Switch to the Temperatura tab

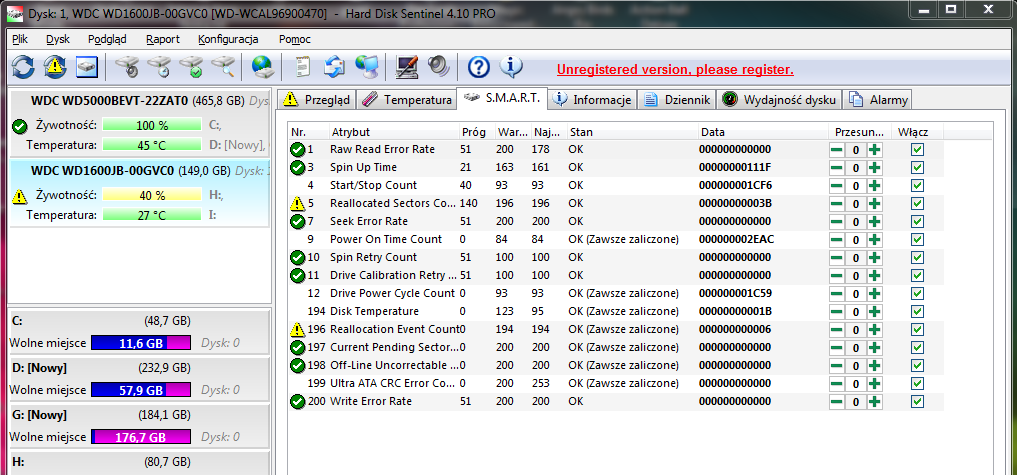click(406, 100)
